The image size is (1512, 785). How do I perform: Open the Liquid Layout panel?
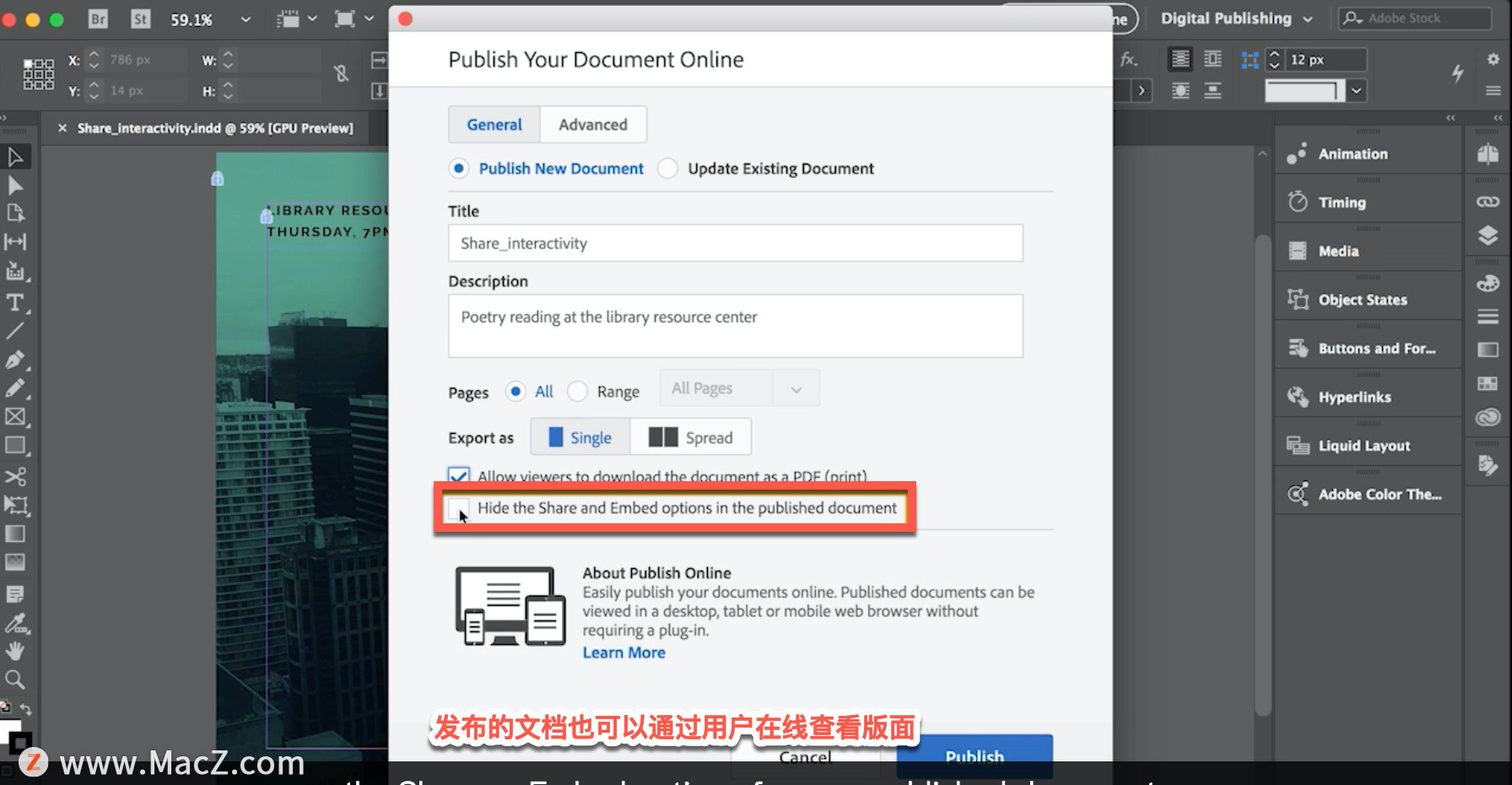[1368, 446]
